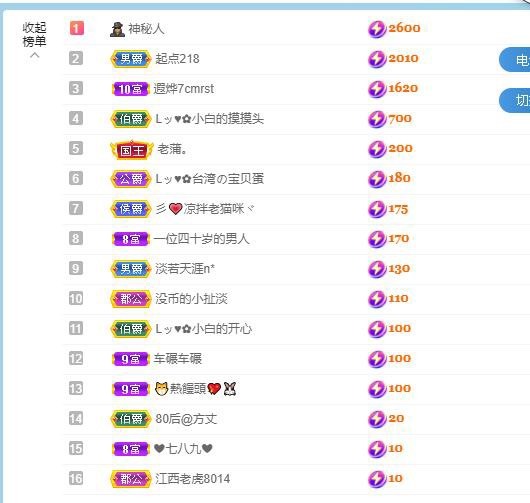
Task: Open user 起点218 profile
Action: 177,59
